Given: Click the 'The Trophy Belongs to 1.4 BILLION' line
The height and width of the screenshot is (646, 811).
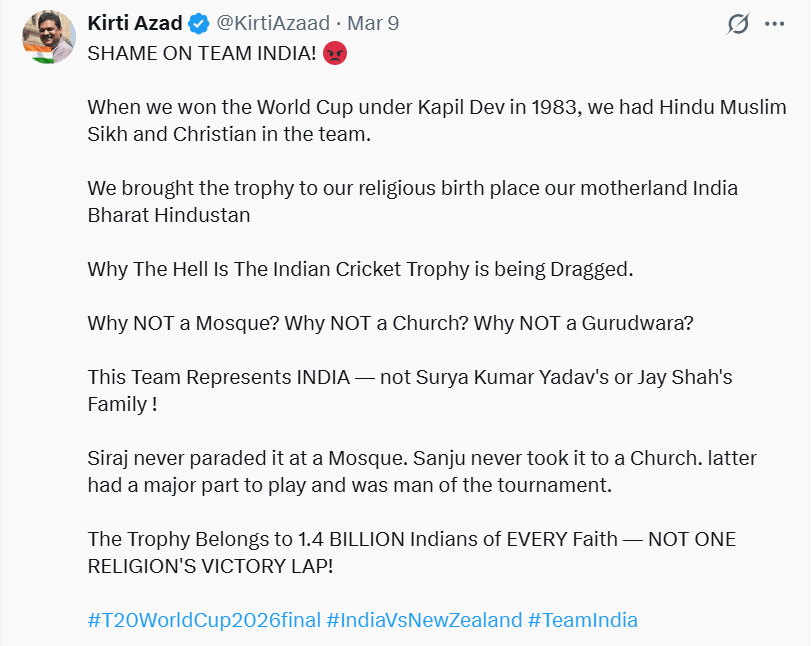Looking at the screenshot, I should point(411,539).
